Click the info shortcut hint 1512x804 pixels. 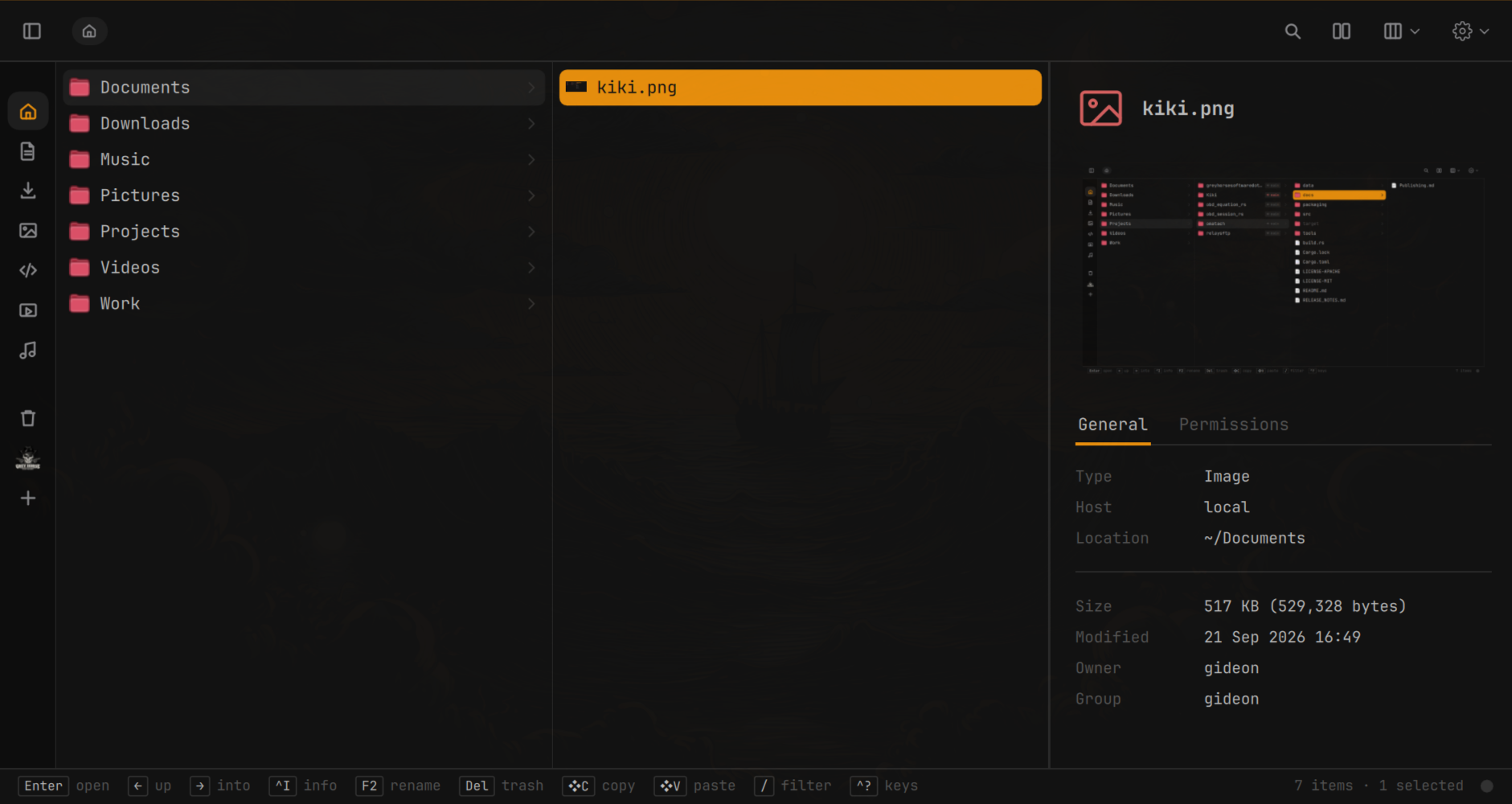303,786
